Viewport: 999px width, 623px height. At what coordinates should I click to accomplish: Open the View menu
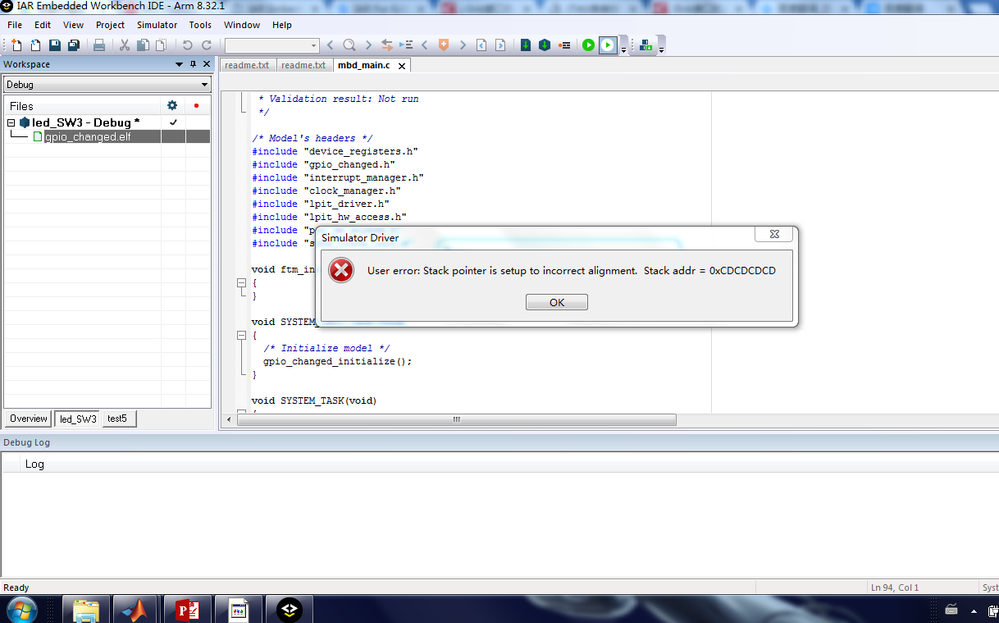pyautogui.click(x=73, y=25)
